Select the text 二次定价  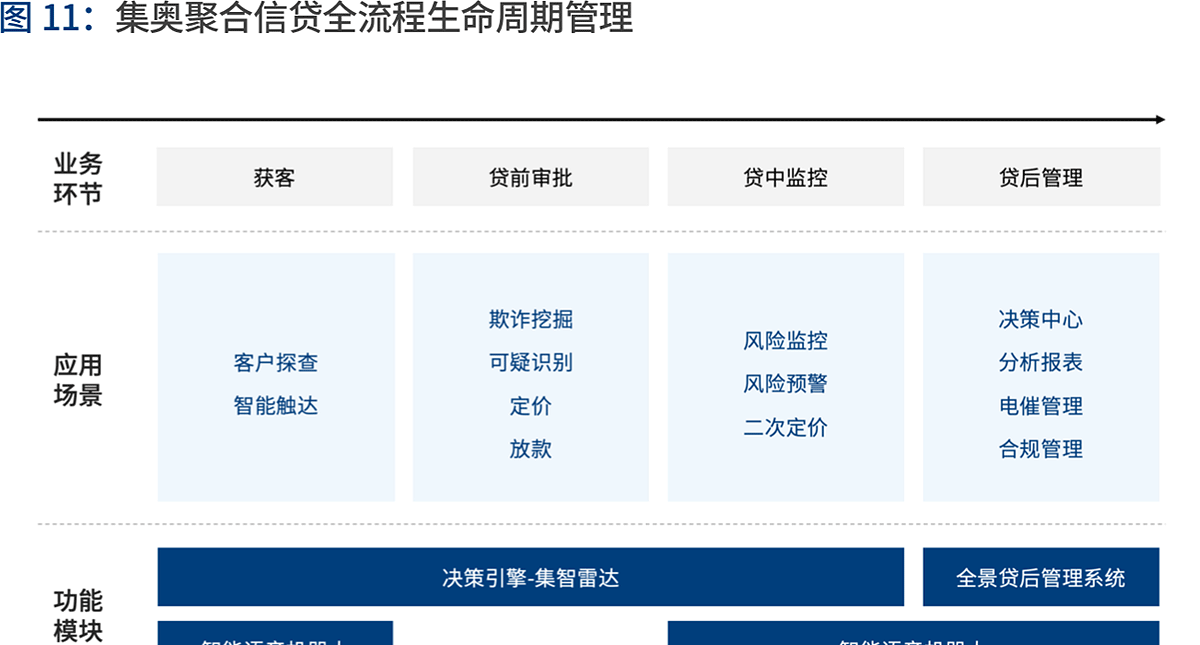tap(786, 428)
